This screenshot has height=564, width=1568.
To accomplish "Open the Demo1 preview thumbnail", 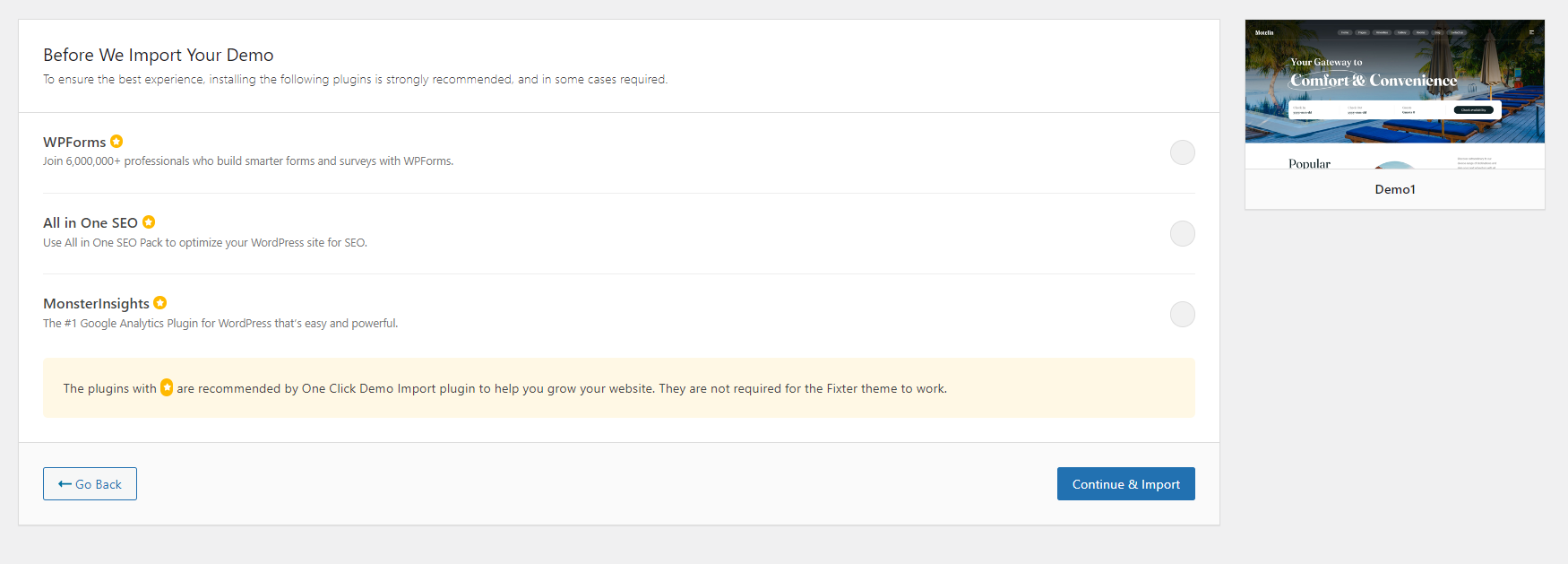I will point(1395,94).
